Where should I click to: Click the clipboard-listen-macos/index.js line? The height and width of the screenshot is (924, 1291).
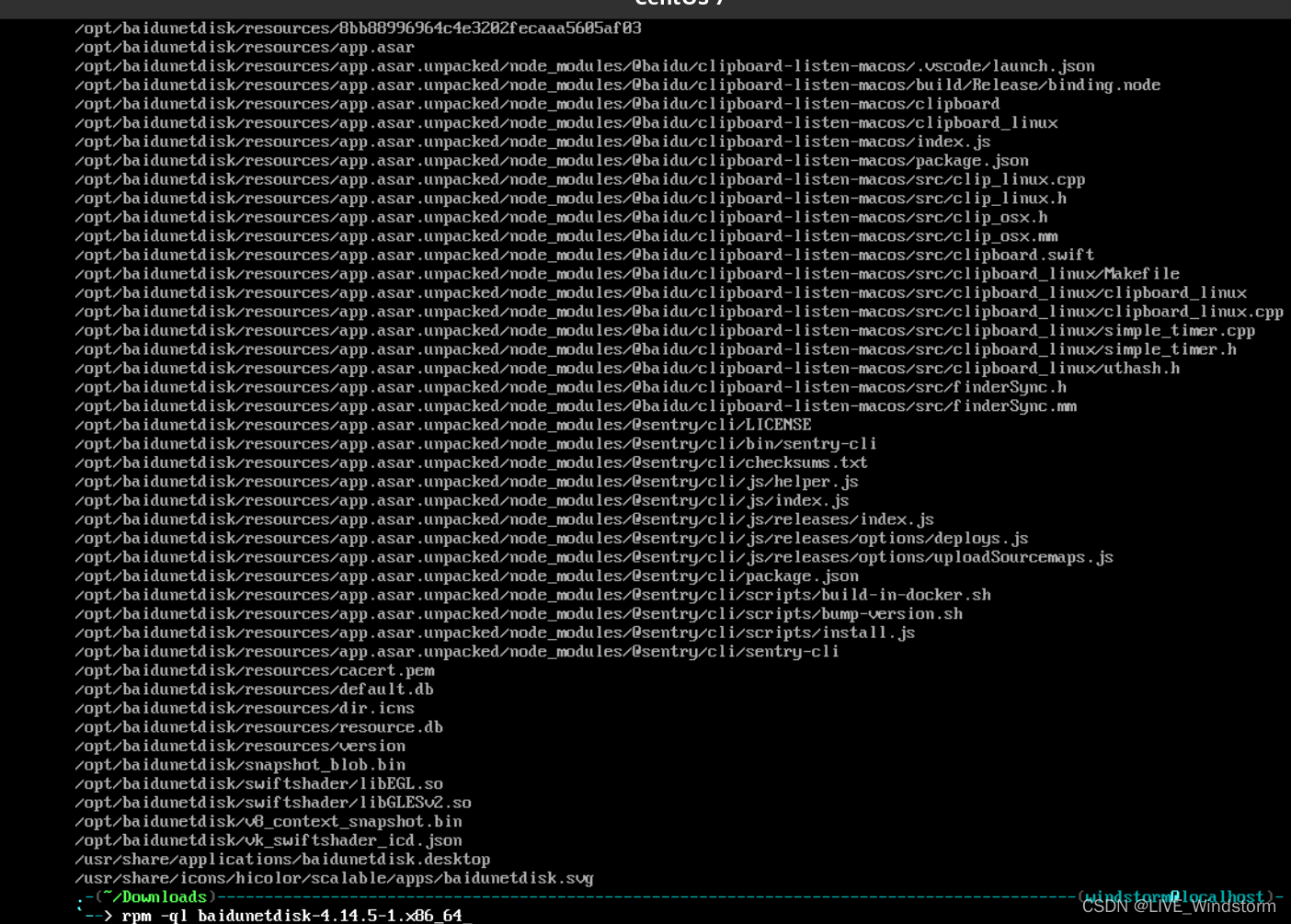coord(532,142)
